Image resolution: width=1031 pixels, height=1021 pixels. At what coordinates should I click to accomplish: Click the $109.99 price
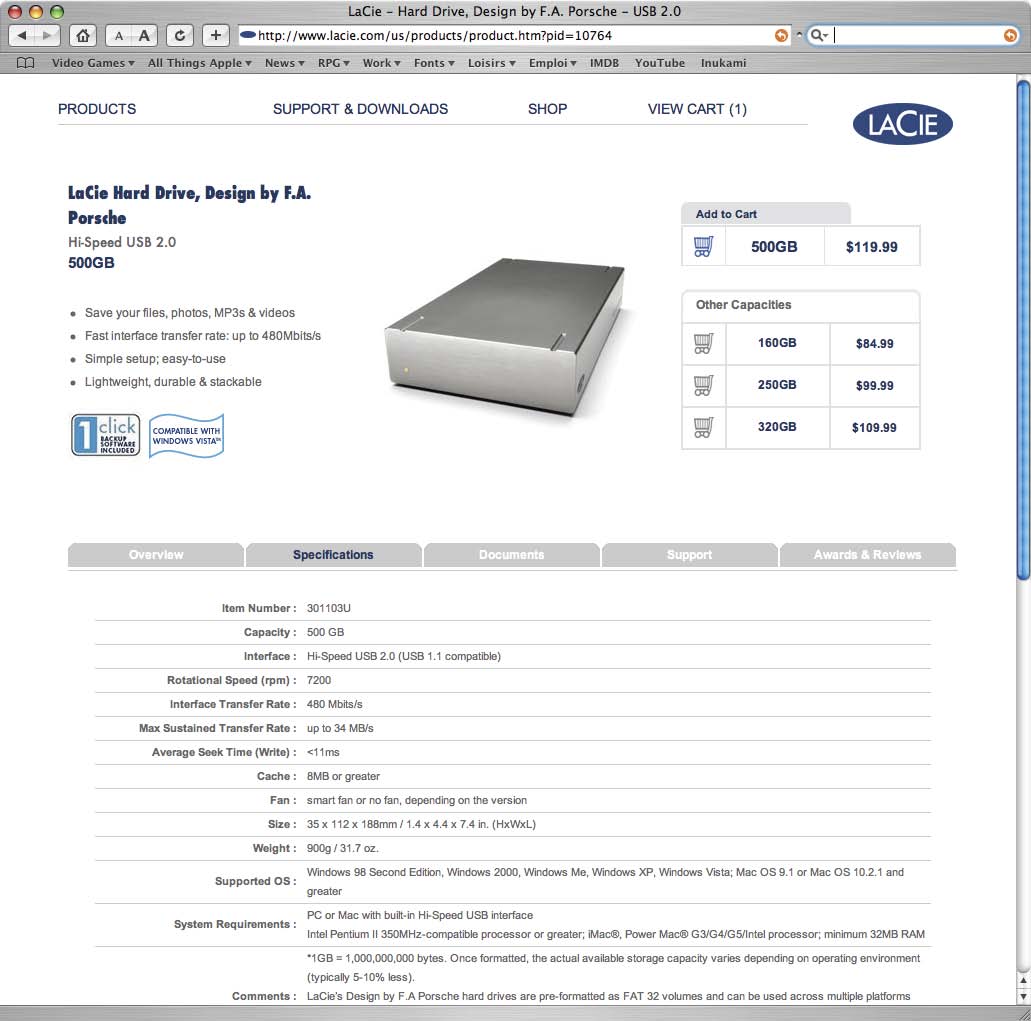coord(874,428)
